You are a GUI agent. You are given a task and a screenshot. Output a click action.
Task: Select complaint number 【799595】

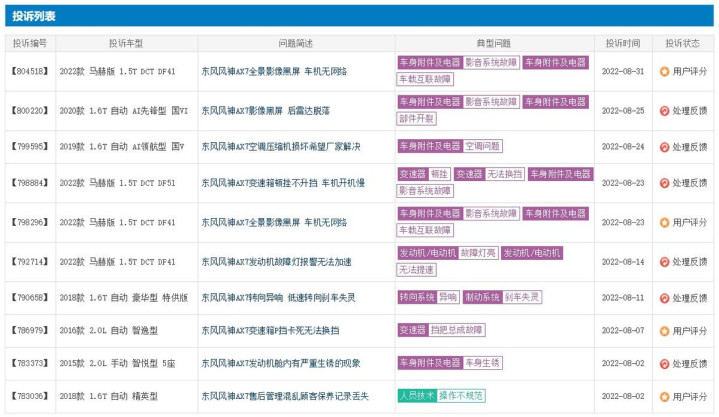[30, 147]
